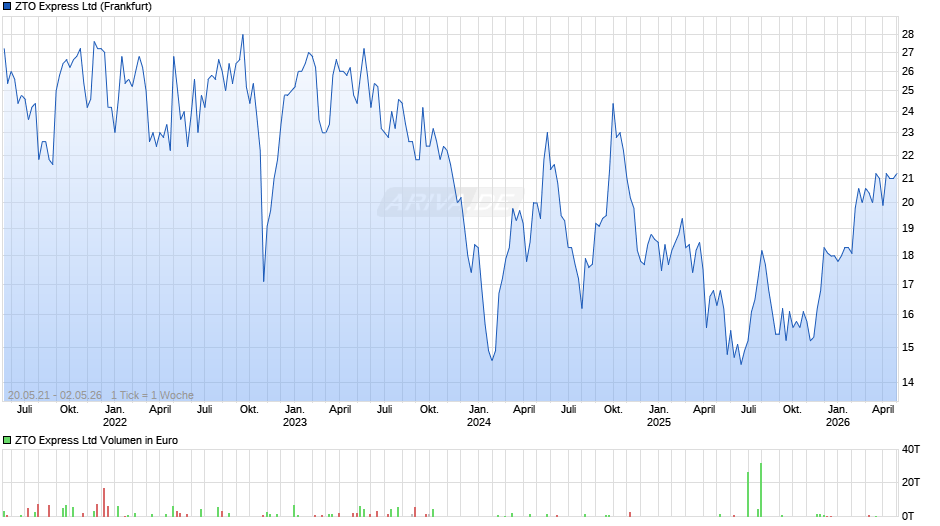
Task: Click the tallest green volume bar
Action: pyautogui.click(x=761, y=489)
